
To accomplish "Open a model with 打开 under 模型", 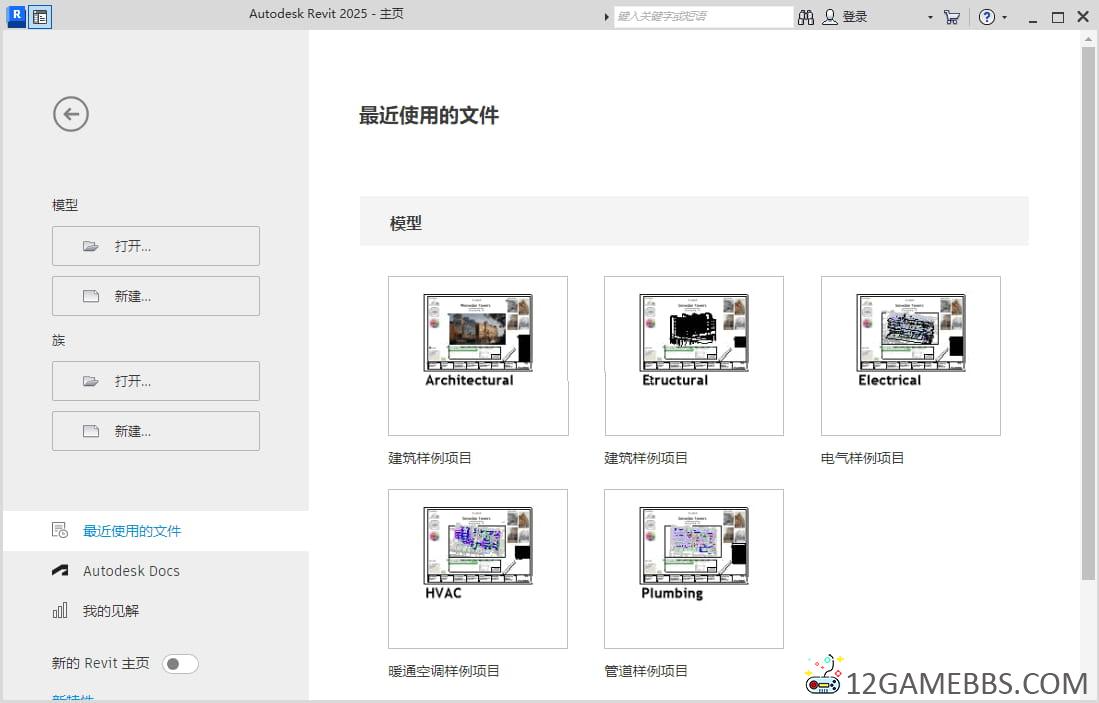I will tap(156, 246).
